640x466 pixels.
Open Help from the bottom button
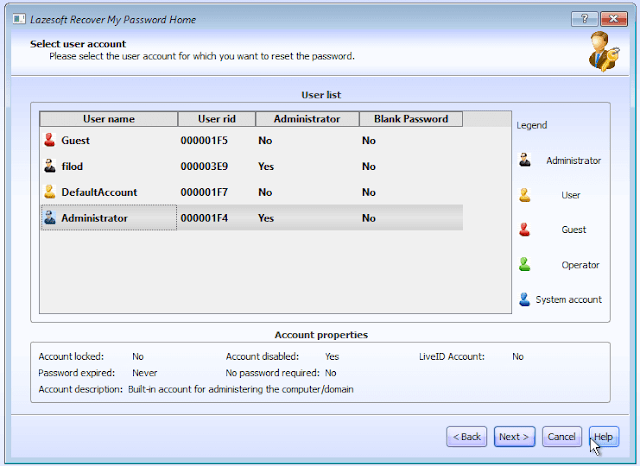[x=604, y=437]
